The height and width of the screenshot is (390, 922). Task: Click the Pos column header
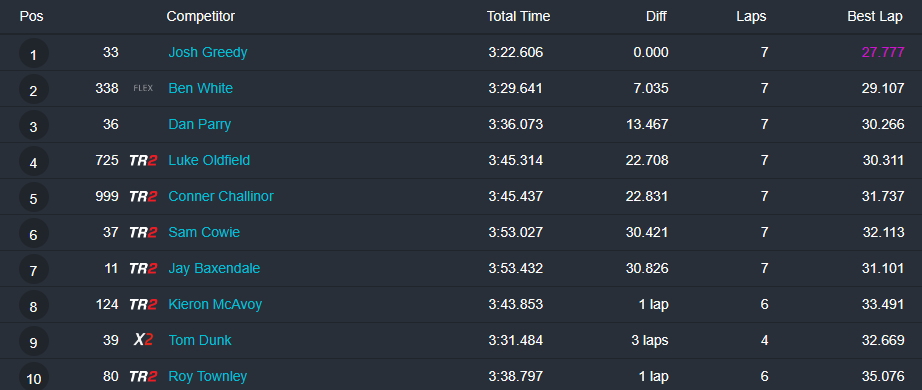31,16
